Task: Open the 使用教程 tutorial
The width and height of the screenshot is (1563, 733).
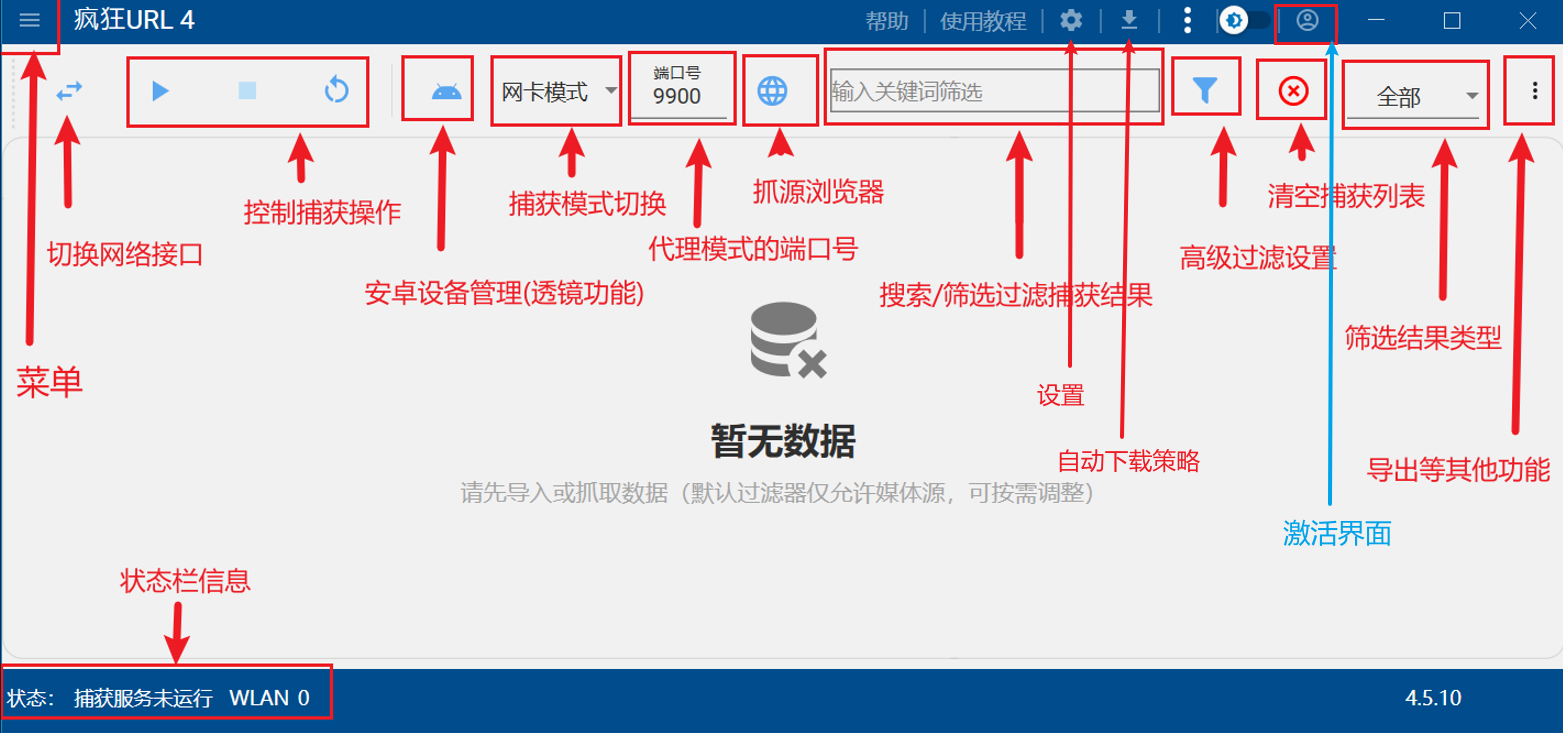Action: 985,22
